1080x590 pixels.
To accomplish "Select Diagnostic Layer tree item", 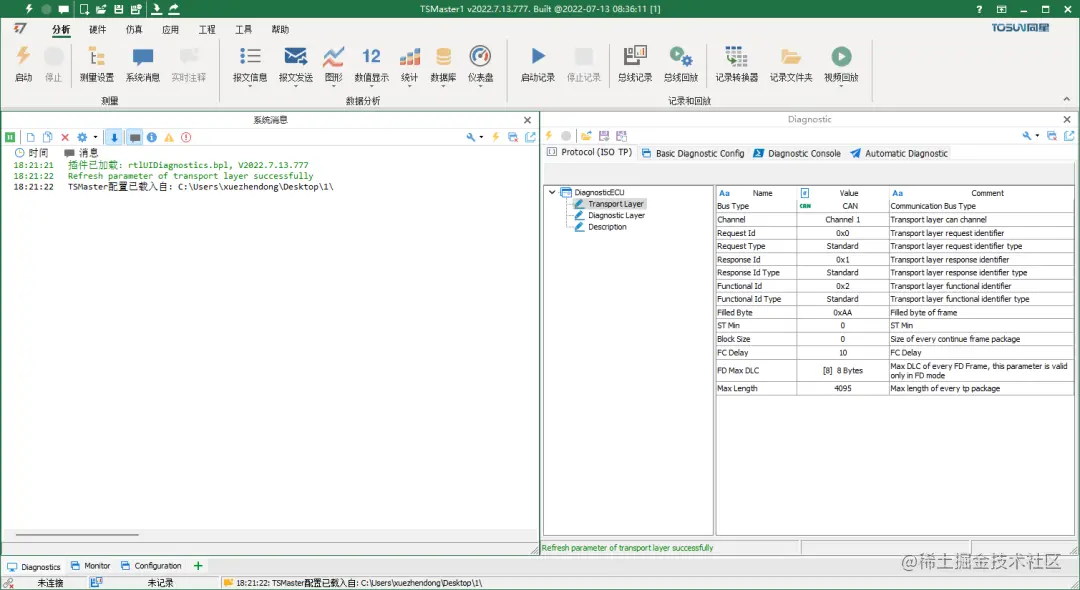I will click(616, 215).
